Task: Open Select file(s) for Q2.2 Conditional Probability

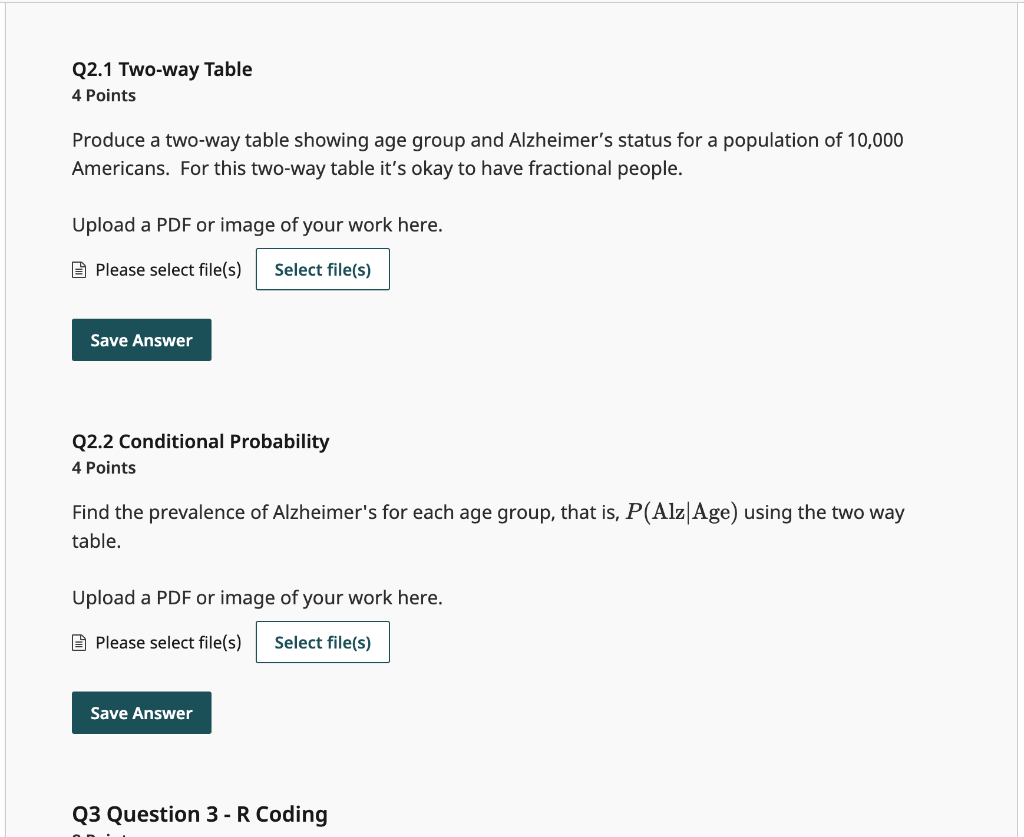Action: (322, 642)
